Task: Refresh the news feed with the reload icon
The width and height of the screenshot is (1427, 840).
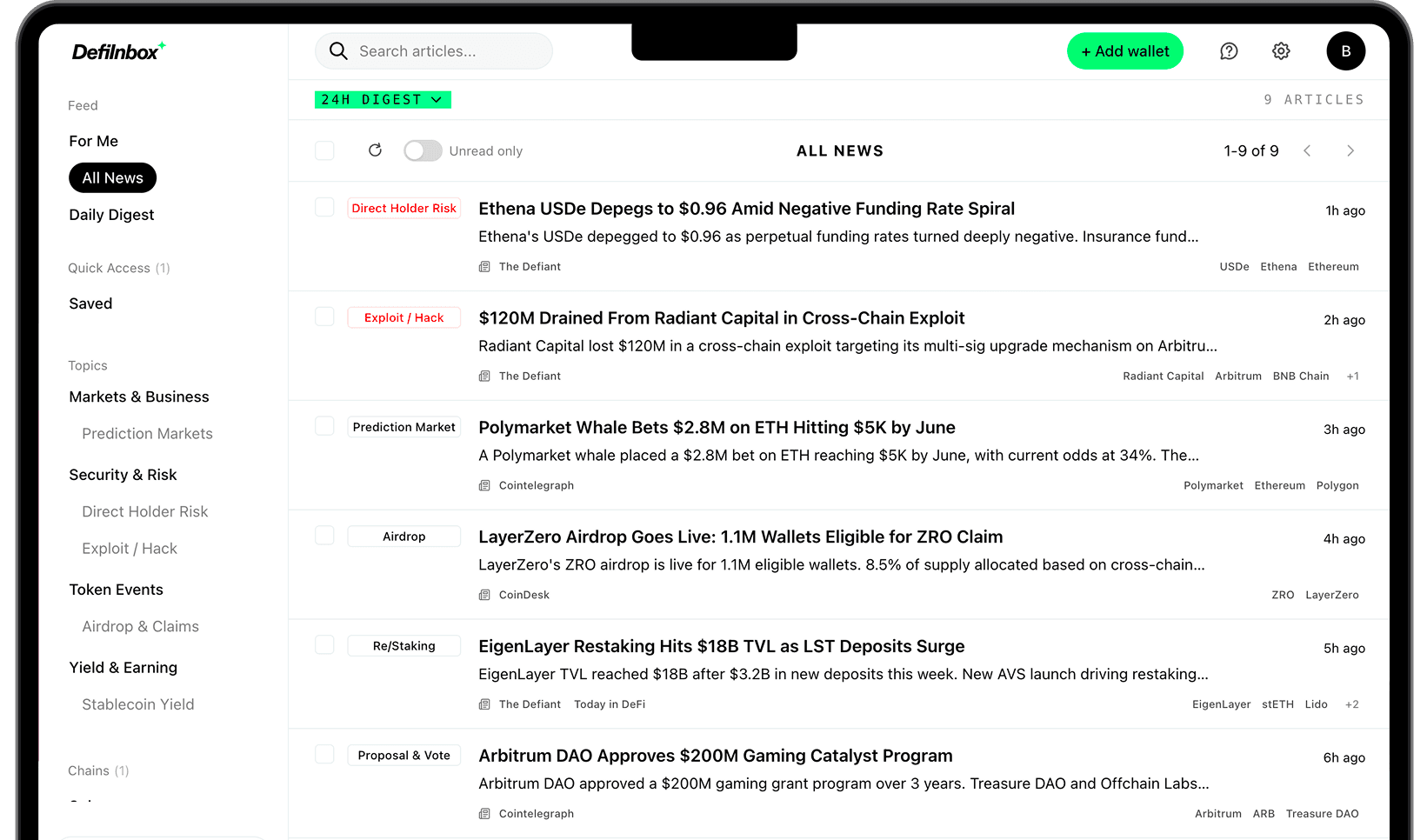Action: (375, 150)
